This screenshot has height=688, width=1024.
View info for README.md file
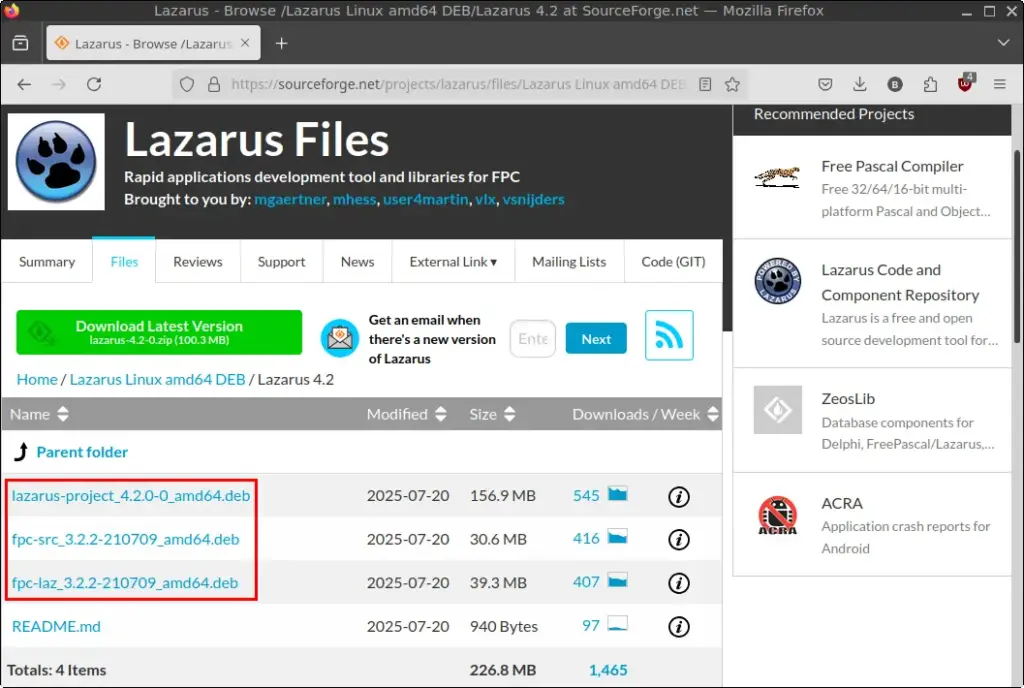pos(679,627)
